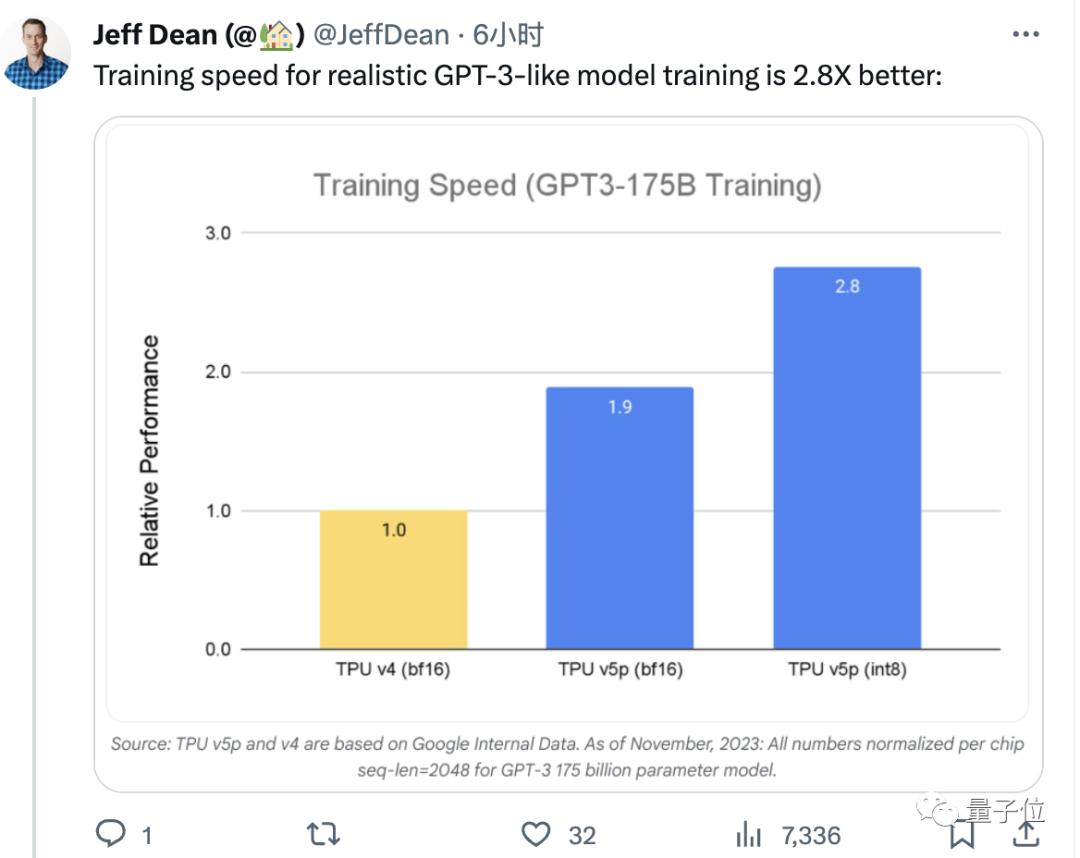
Task: Open view analytics bar chart icon
Action: pos(748,834)
